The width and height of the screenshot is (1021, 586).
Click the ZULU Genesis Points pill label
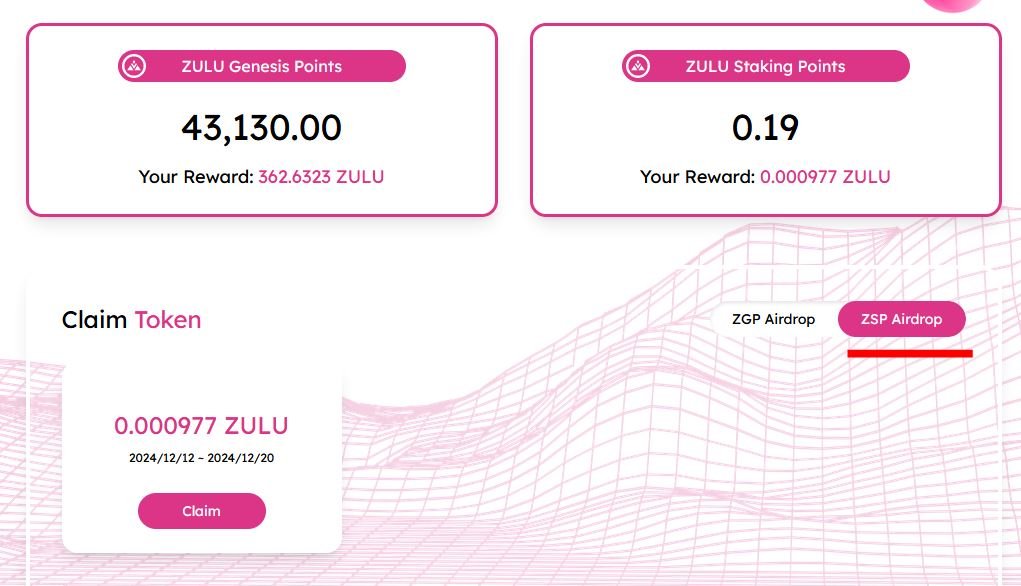click(x=261, y=67)
